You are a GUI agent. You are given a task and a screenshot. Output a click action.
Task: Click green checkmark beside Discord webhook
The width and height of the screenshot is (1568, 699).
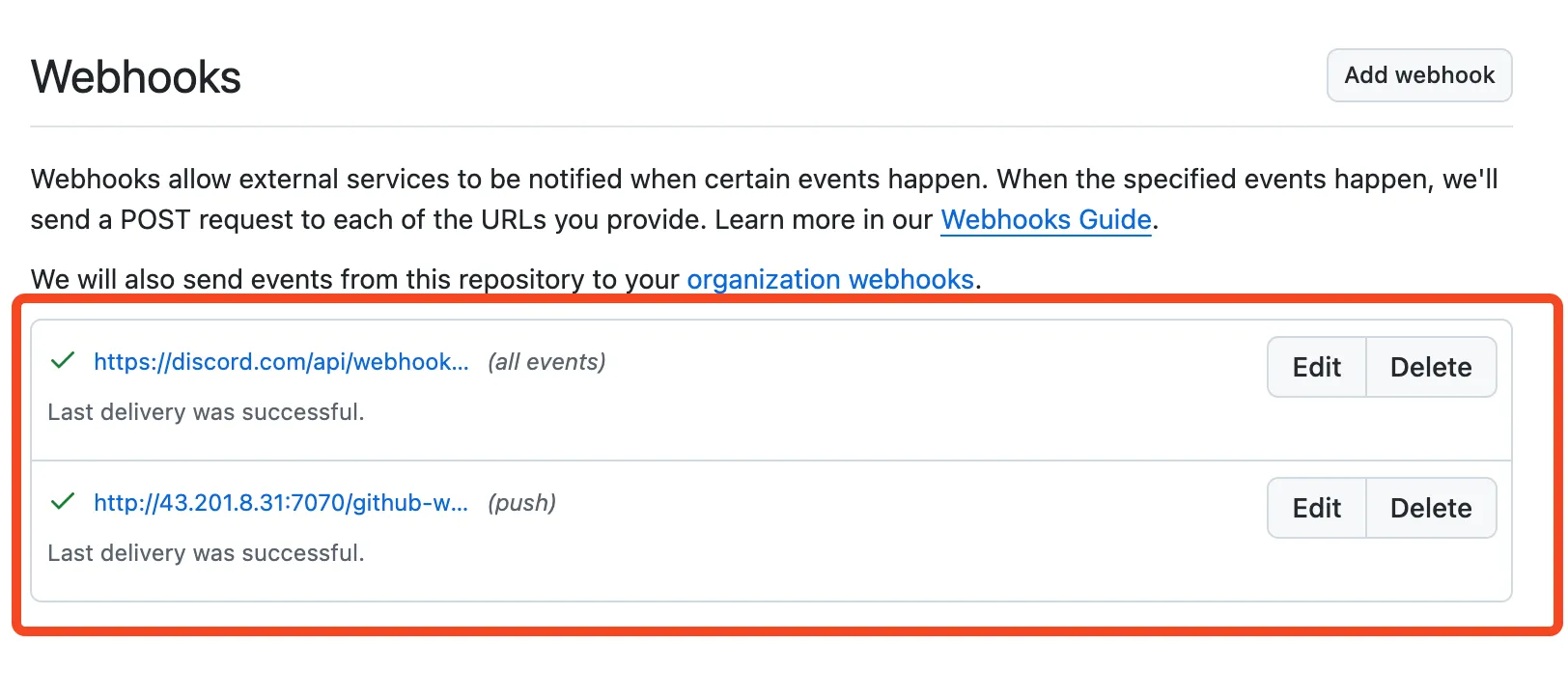63,361
